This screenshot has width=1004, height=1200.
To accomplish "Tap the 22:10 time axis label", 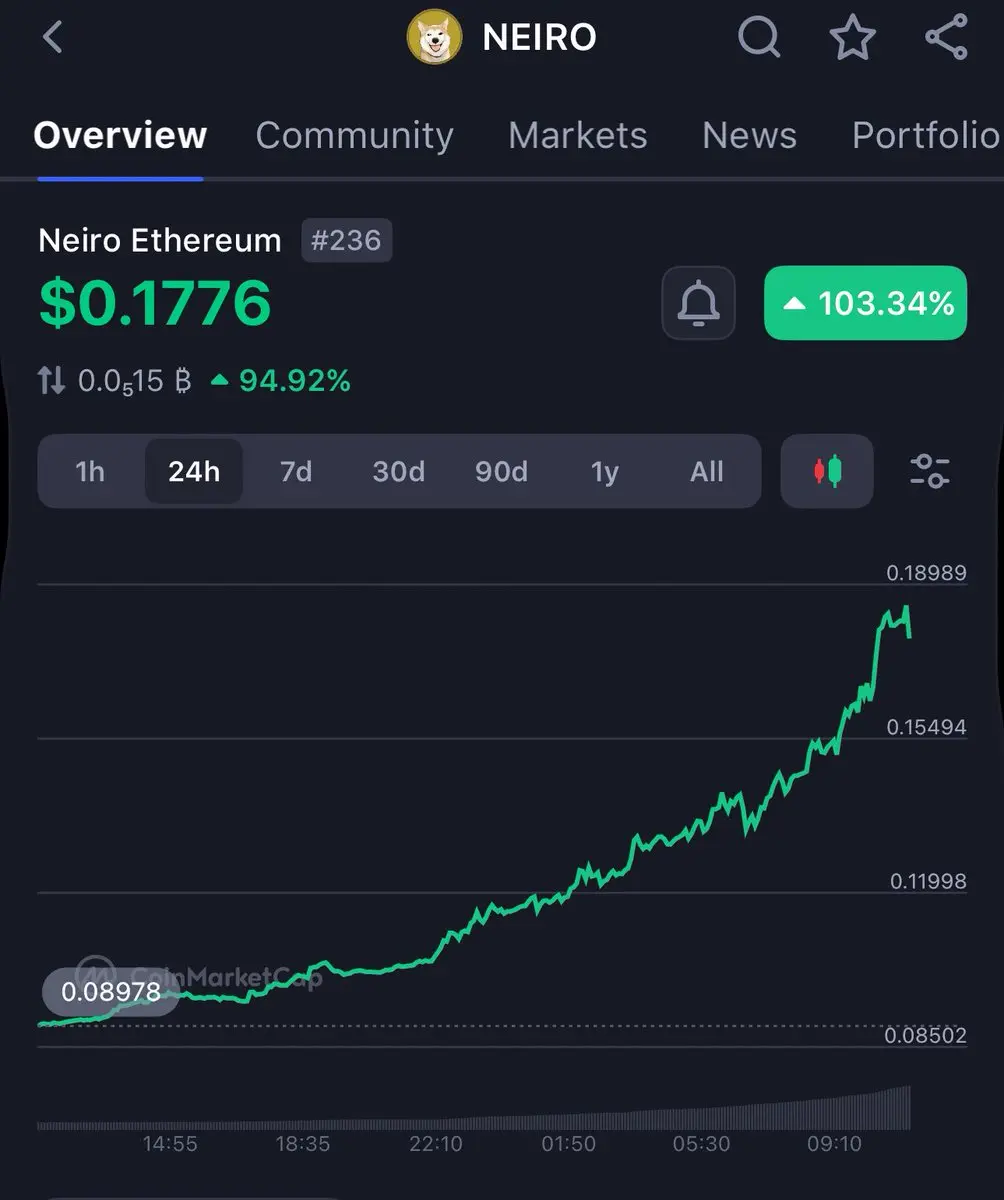I will tap(435, 1143).
